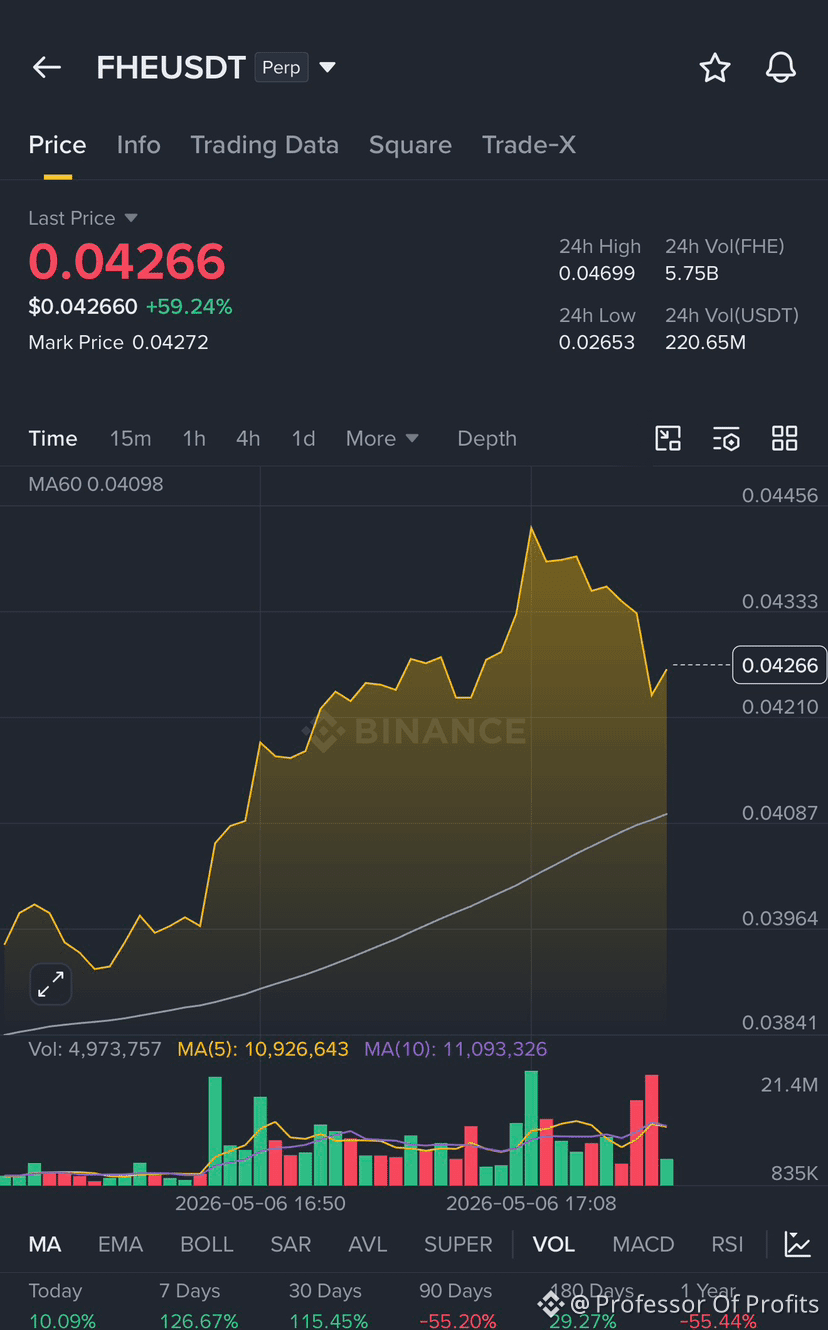828x1330 pixels.
Task: Tap the 2026-05-06 17:08 time label
Action: [531, 1203]
